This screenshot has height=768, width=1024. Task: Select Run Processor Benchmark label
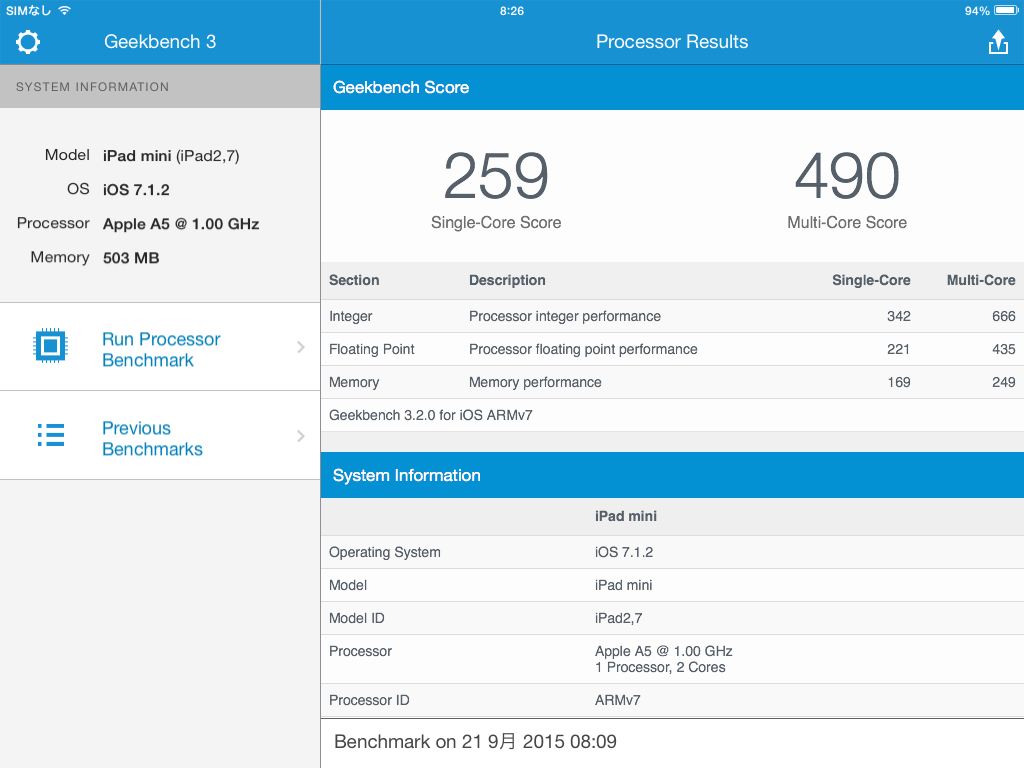coord(161,349)
